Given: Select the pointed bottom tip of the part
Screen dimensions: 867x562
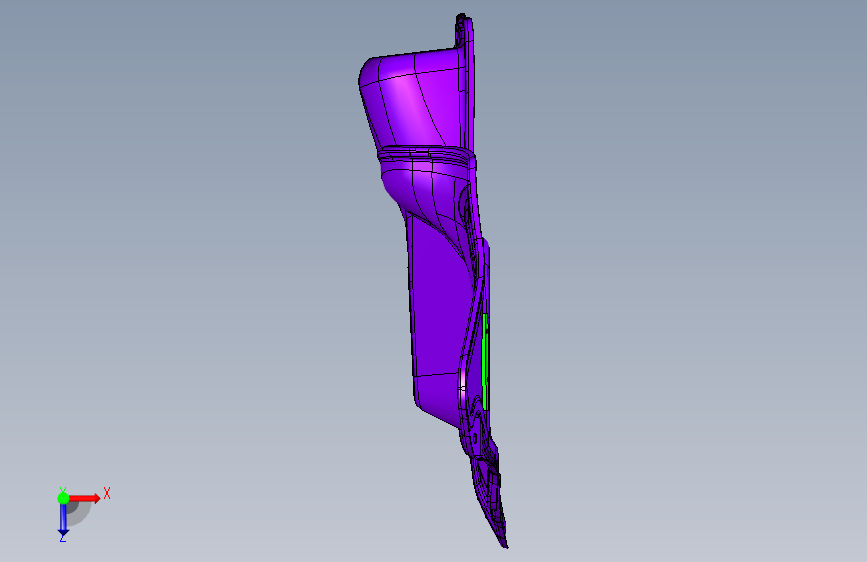Looking at the screenshot, I should [x=505, y=545].
